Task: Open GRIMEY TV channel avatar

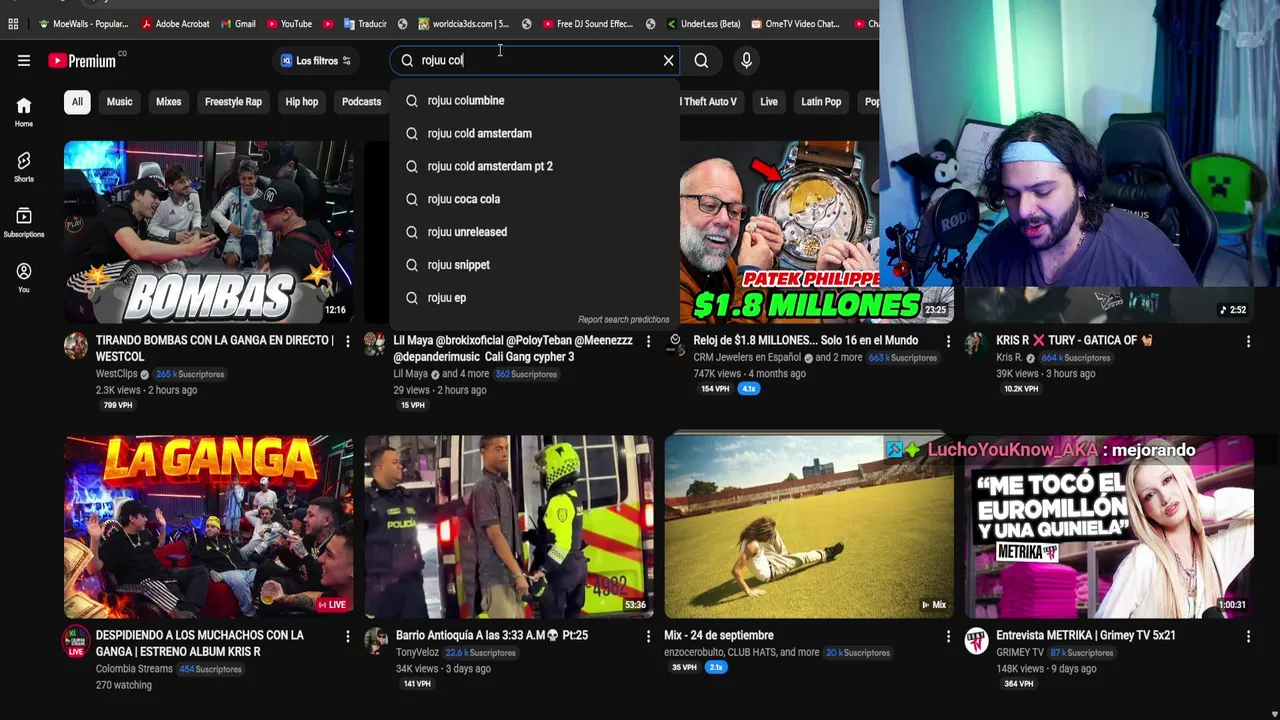Action: click(x=976, y=640)
